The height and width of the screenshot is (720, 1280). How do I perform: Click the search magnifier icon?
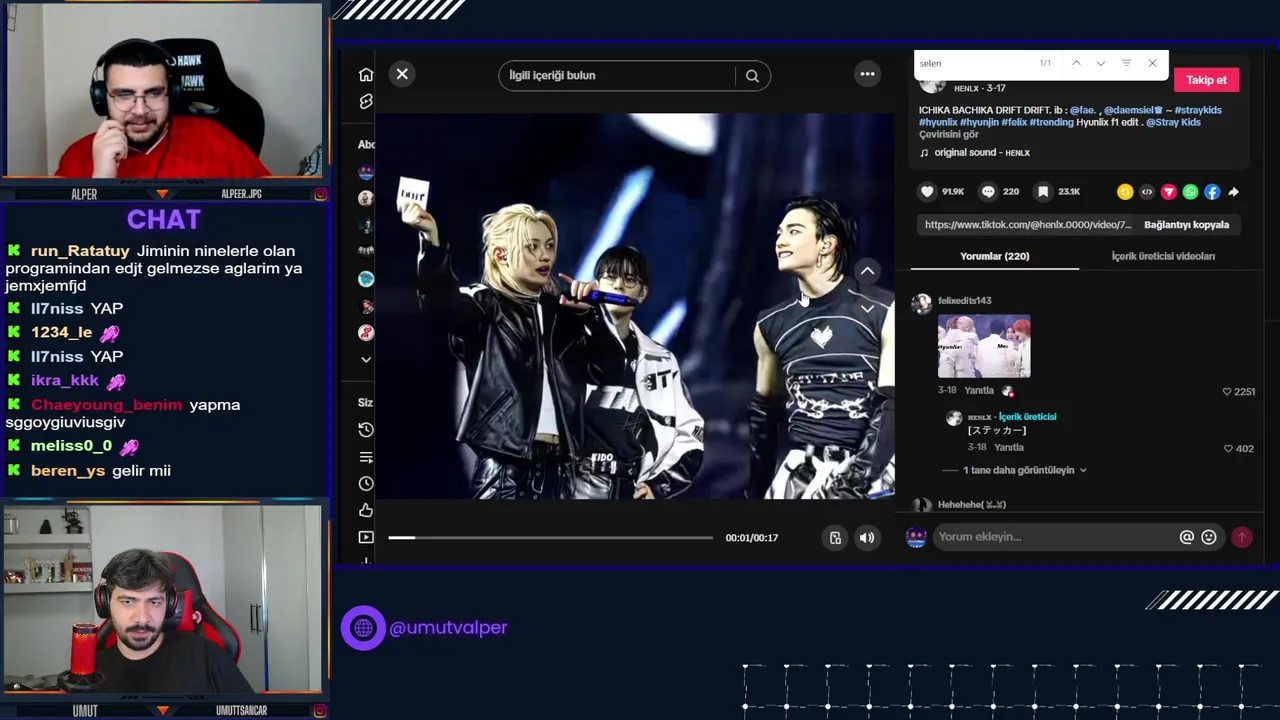click(752, 76)
